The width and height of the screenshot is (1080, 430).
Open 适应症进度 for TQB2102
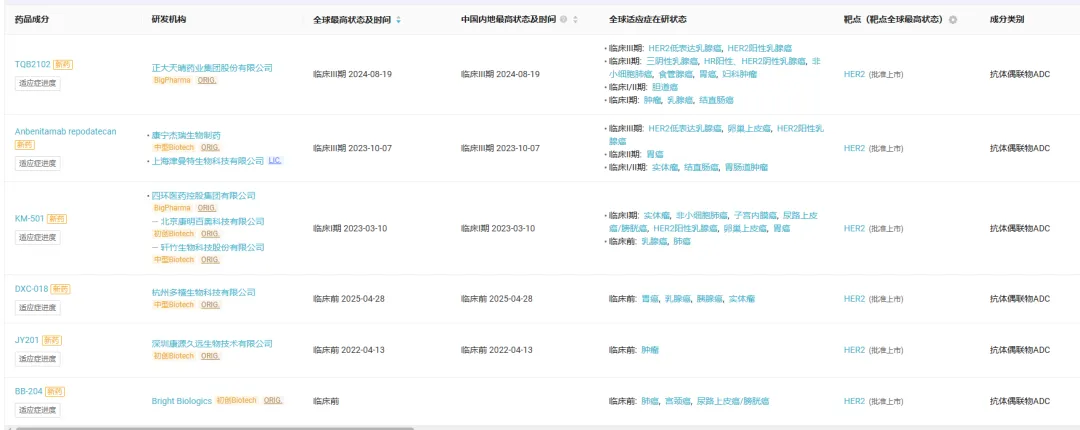(x=38, y=82)
